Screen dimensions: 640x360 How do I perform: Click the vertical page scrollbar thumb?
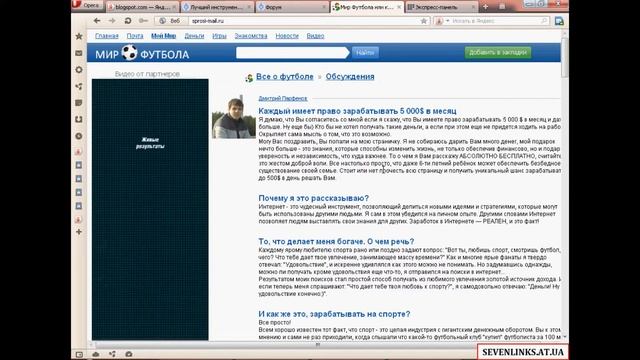coord(564,57)
